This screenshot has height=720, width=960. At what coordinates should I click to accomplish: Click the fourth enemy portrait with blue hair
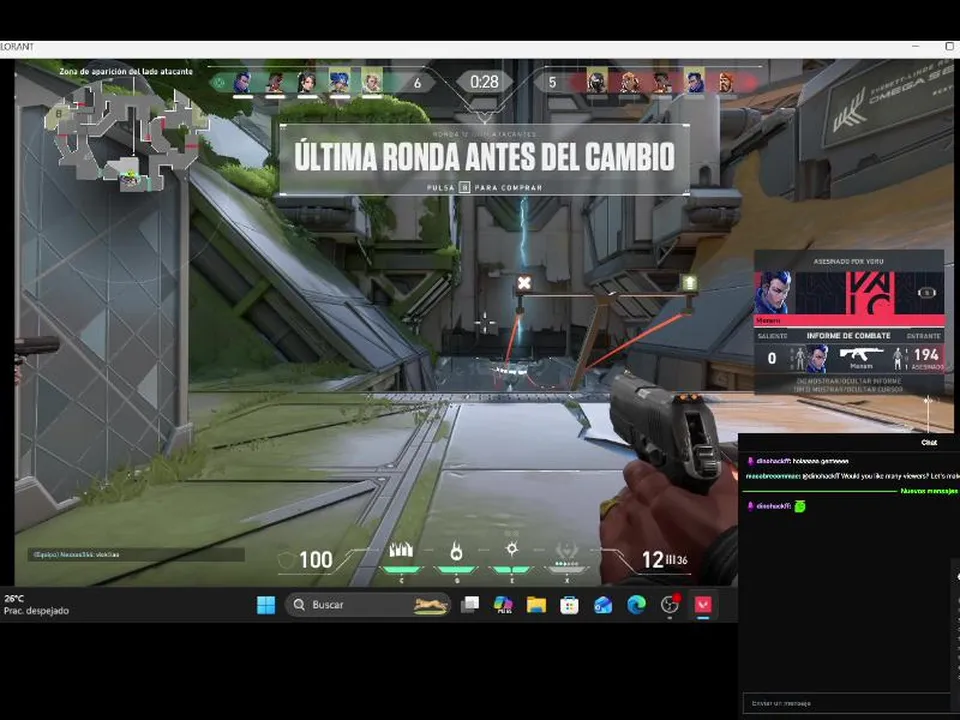(694, 81)
